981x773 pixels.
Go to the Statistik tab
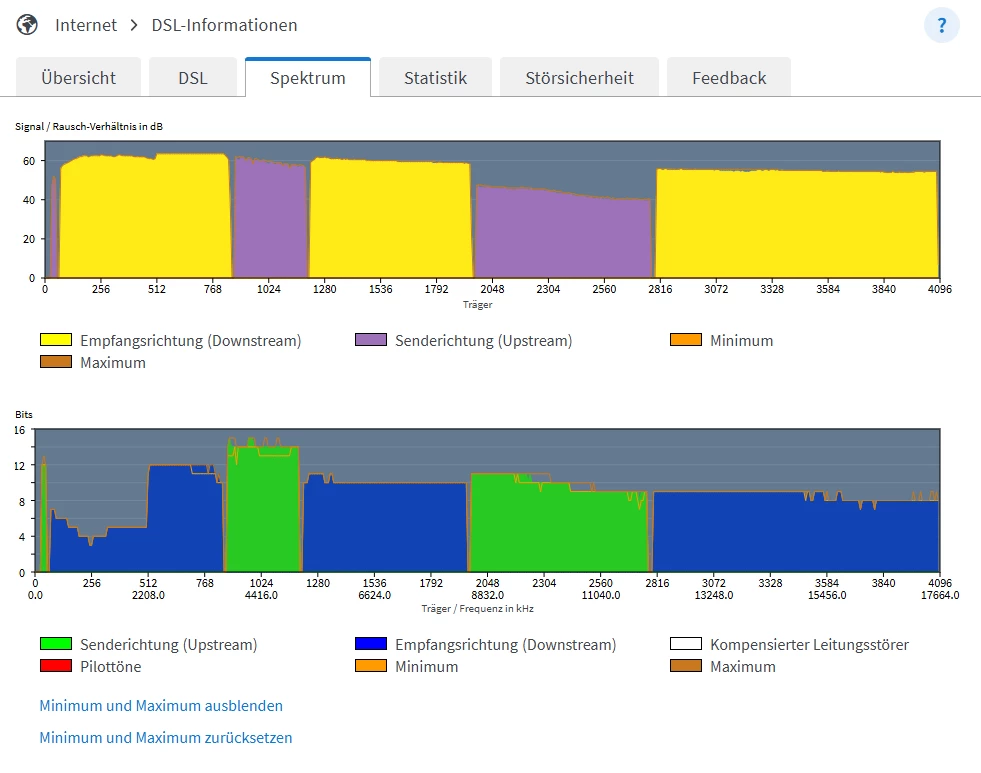click(x=435, y=78)
